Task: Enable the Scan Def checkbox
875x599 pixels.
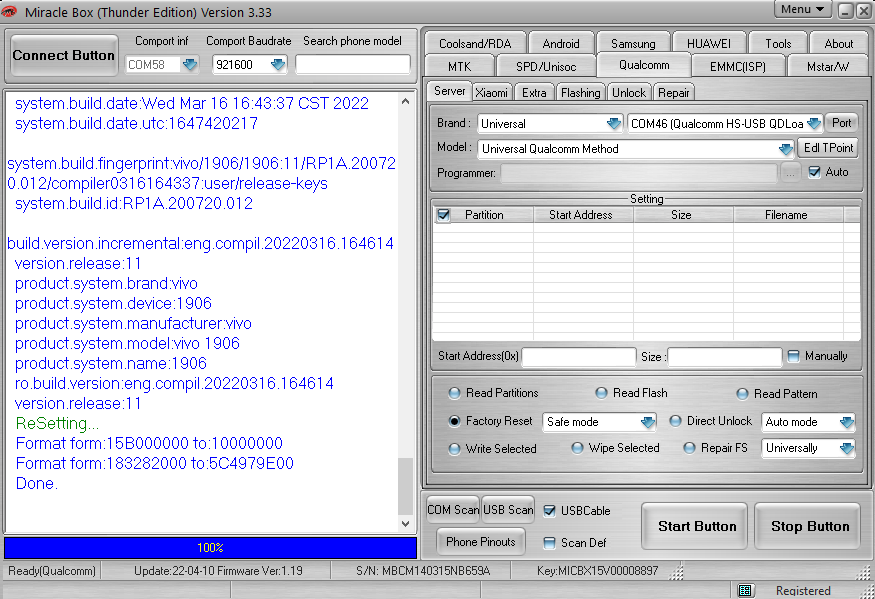Action: pyautogui.click(x=549, y=543)
